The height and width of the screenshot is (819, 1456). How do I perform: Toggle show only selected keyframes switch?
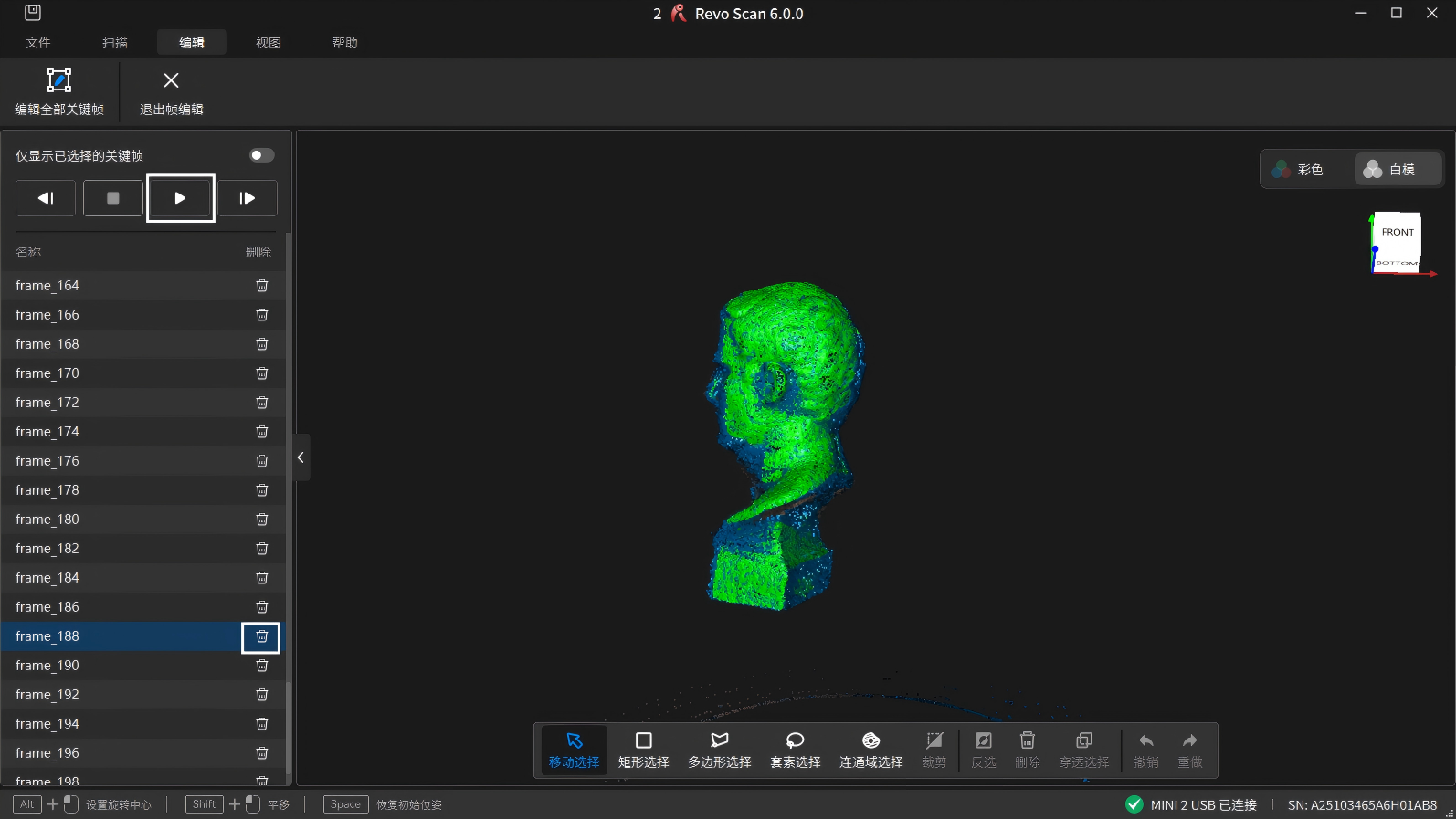pos(261,155)
